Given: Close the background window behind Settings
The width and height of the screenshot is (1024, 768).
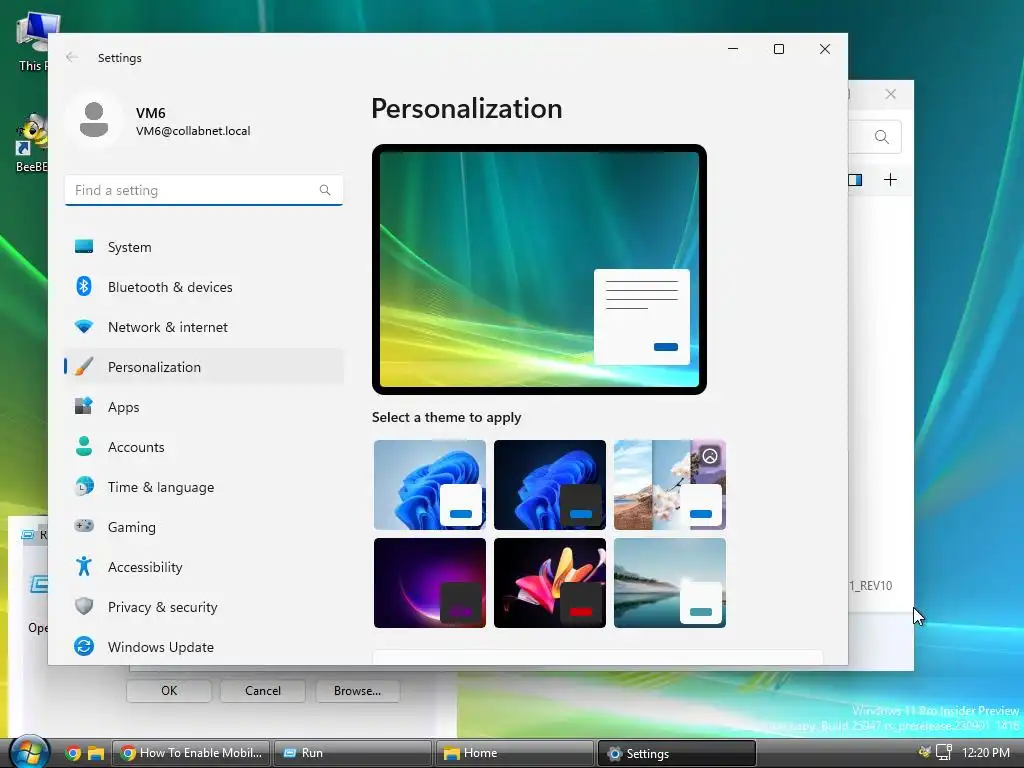Looking at the screenshot, I should 890,94.
